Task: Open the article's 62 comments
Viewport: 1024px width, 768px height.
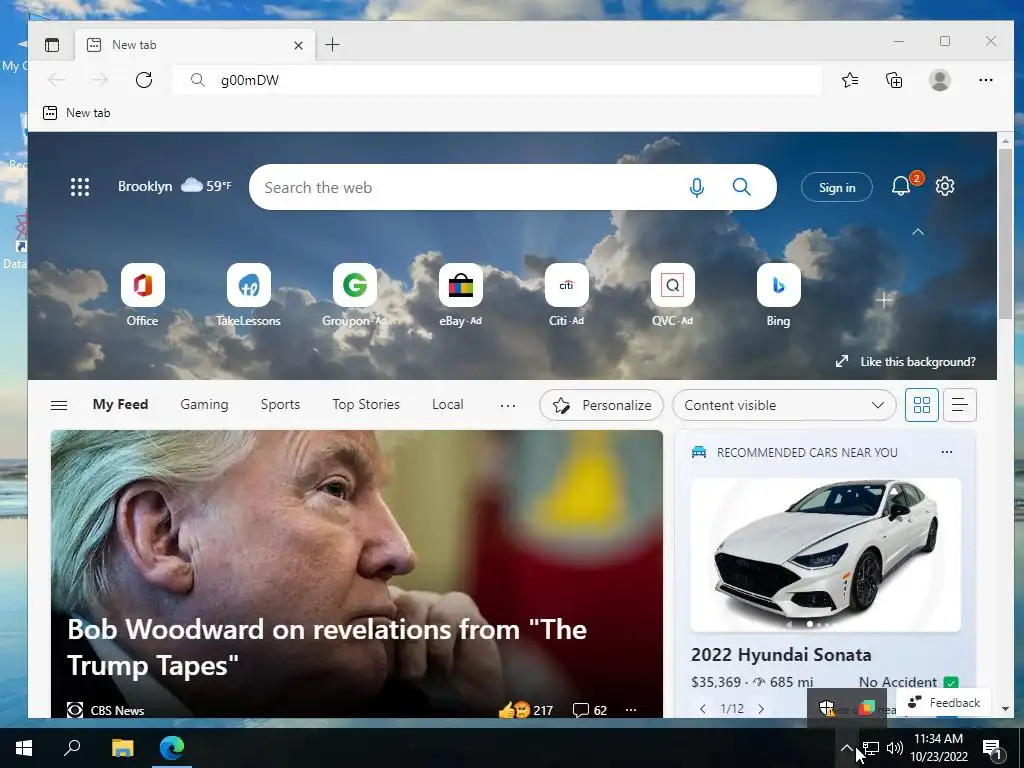Action: (590, 710)
